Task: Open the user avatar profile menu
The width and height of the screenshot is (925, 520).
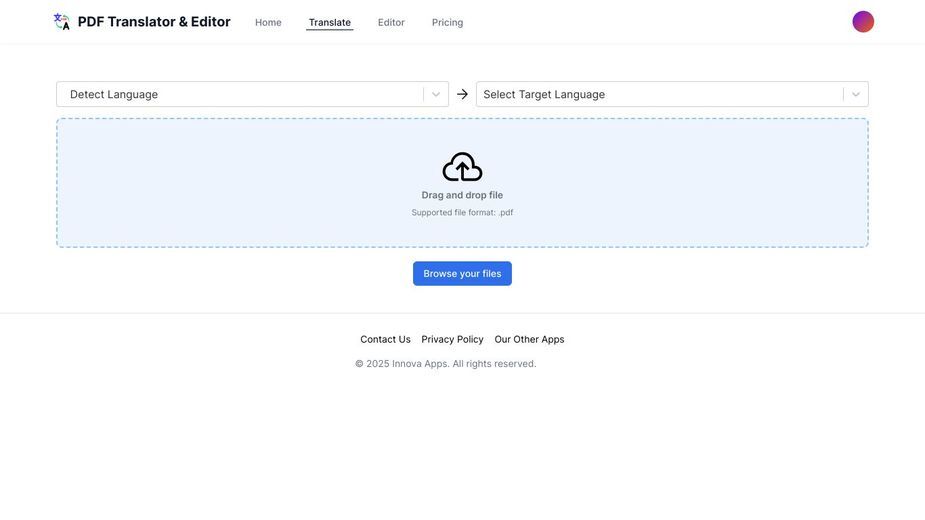Action: 862,22
